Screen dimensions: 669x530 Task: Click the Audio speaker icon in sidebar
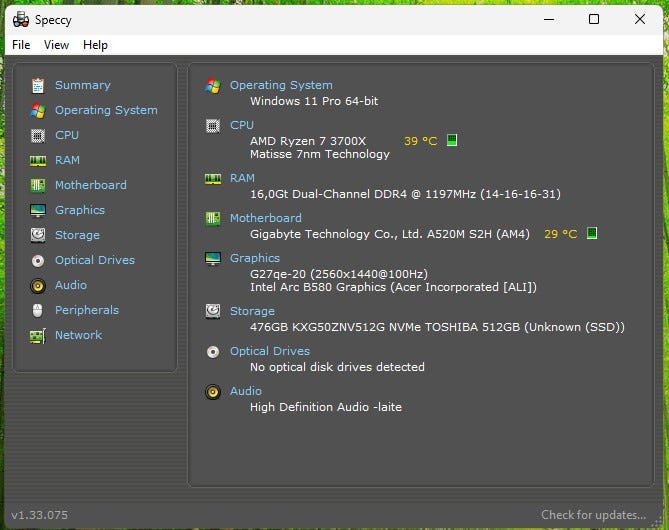click(x=38, y=285)
